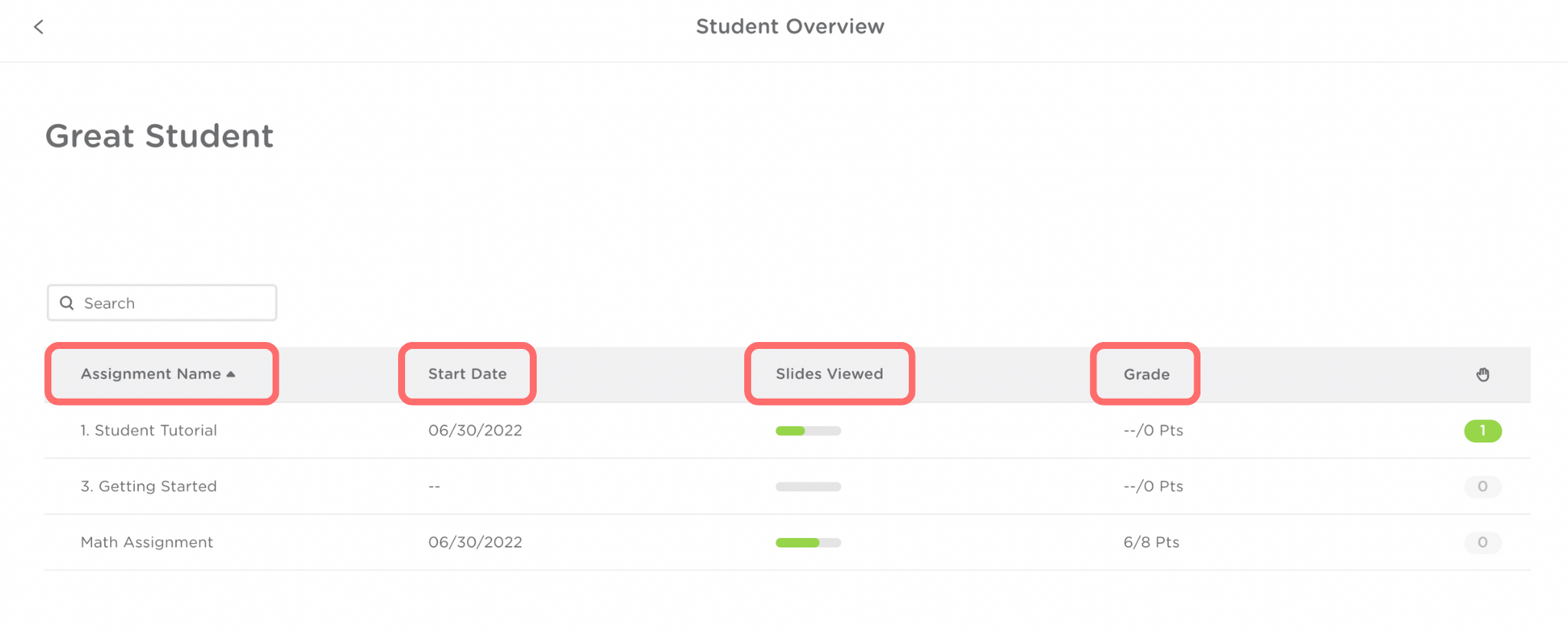1568x632 pixels.
Task: Click the Student Tutorial 06/30/2022 start date
Action: 475,431
